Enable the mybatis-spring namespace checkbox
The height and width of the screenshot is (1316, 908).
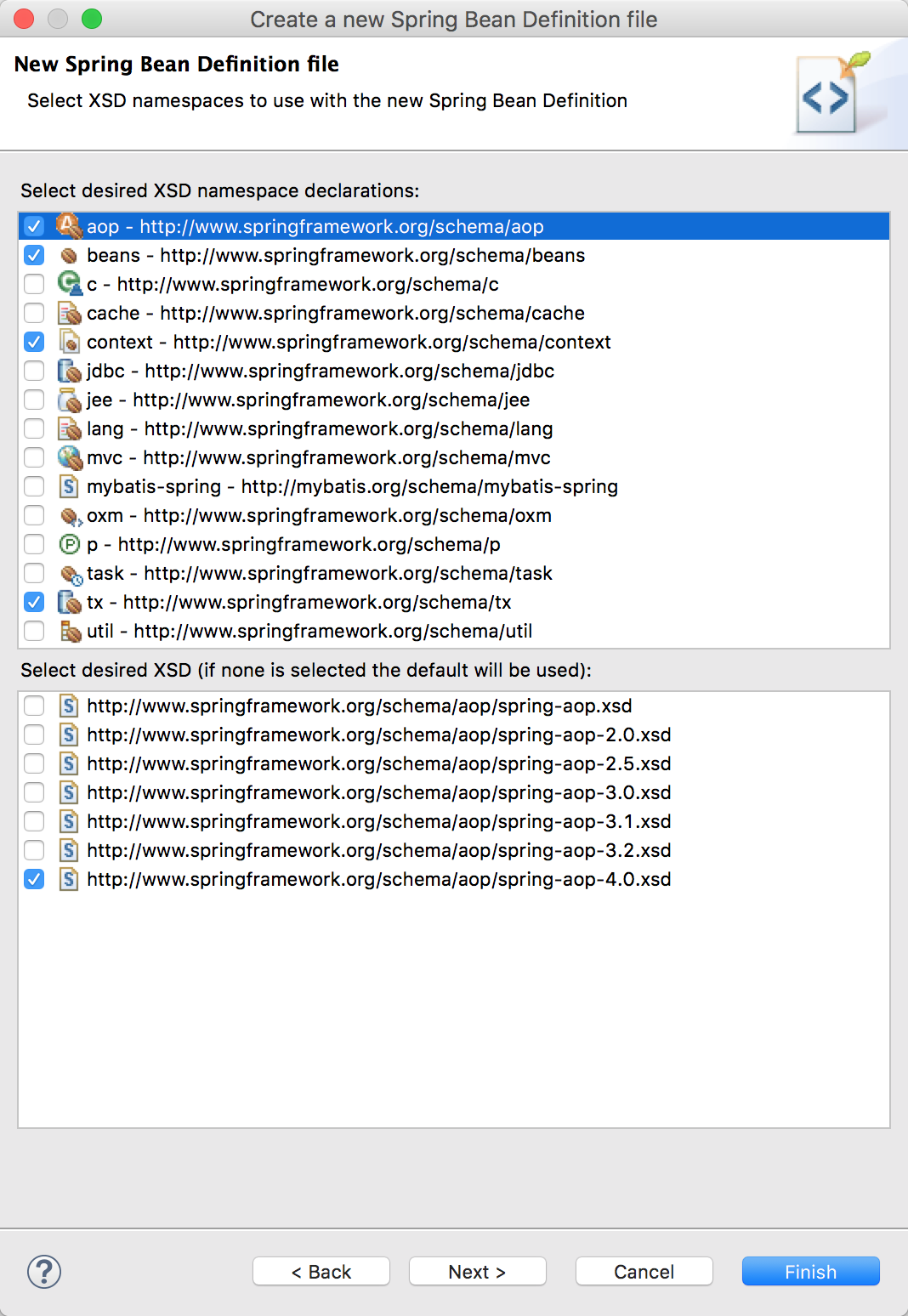point(34,486)
